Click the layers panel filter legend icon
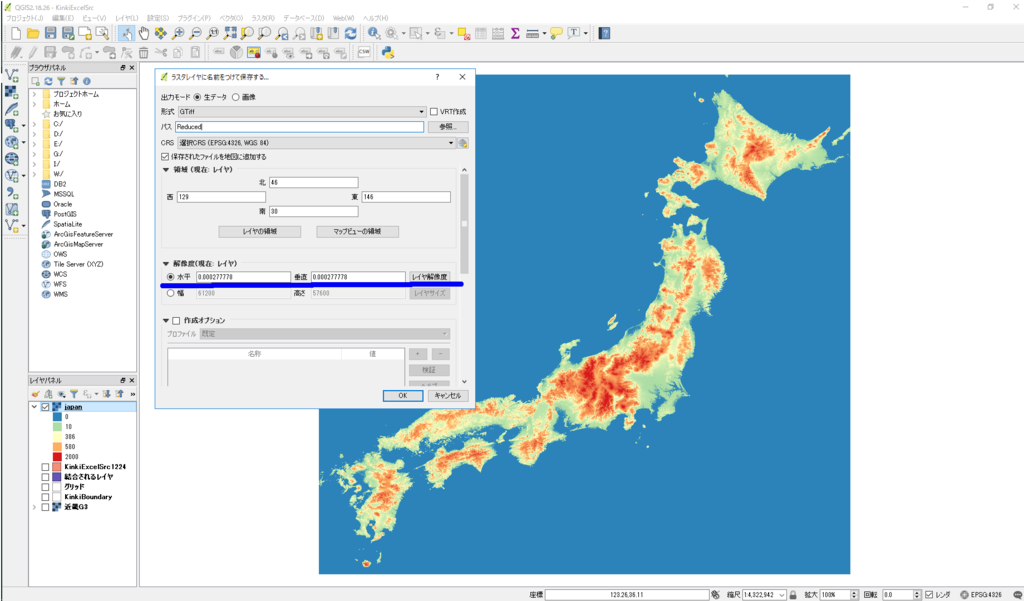 (74, 394)
